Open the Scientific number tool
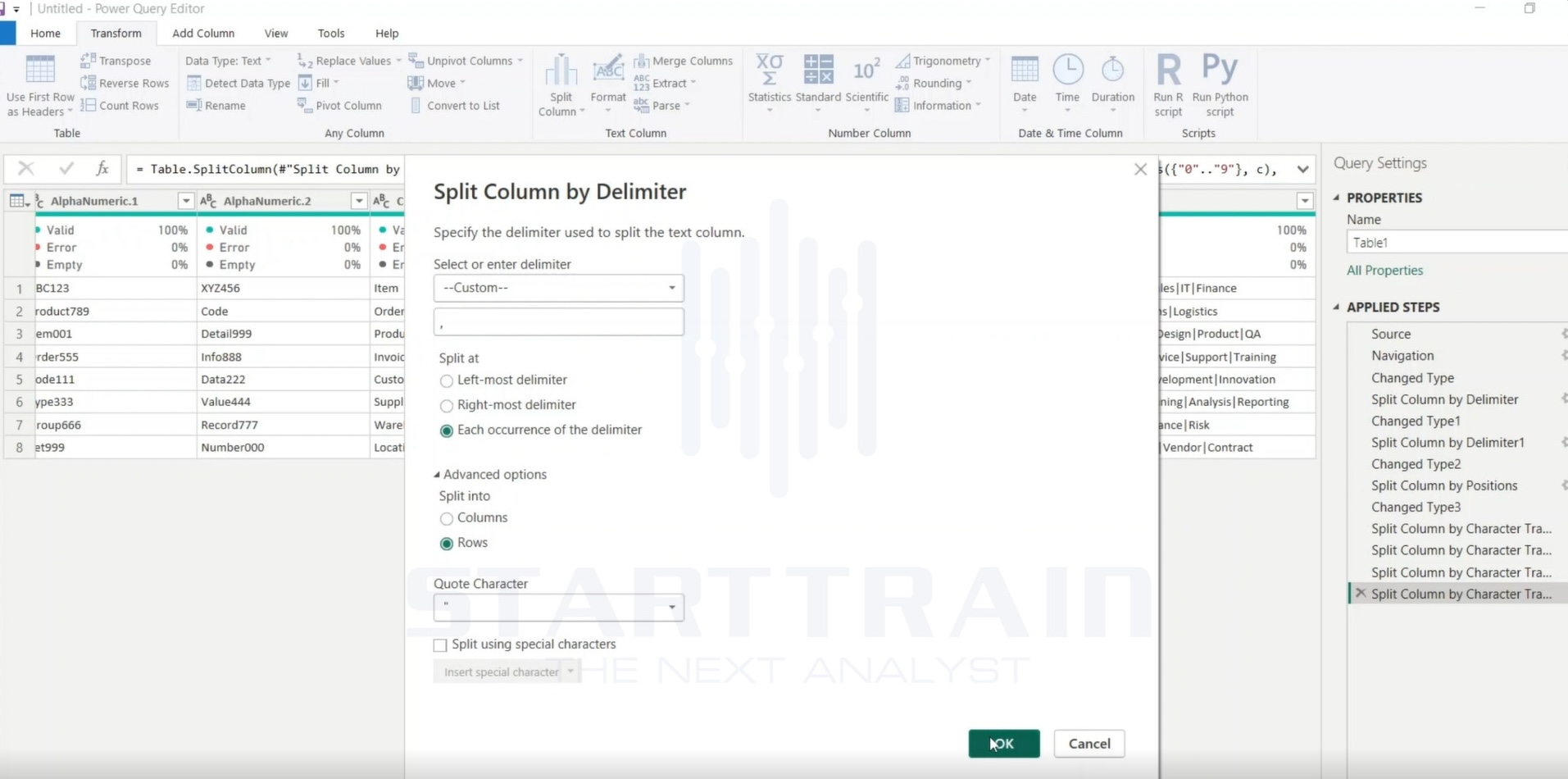Image resolution: width=1568 pixels, height=779 pixels. click(x=866, y=84)
